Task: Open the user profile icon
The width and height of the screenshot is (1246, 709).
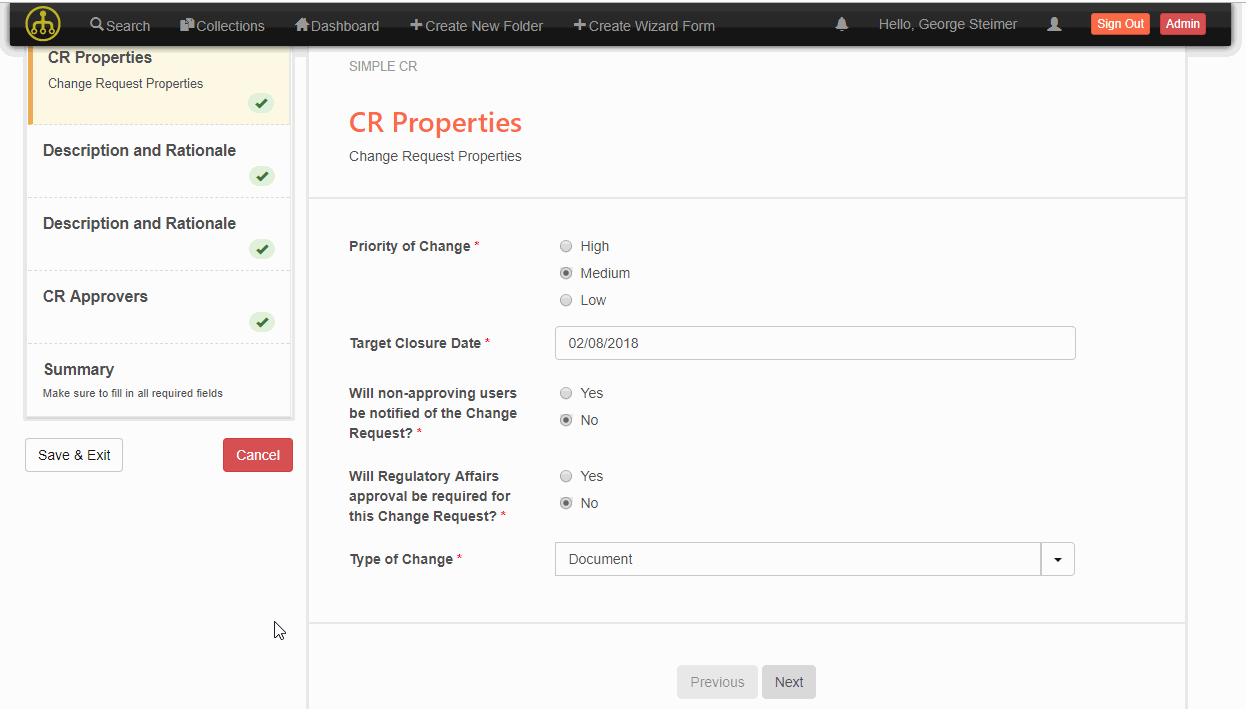Action: 1054,24
